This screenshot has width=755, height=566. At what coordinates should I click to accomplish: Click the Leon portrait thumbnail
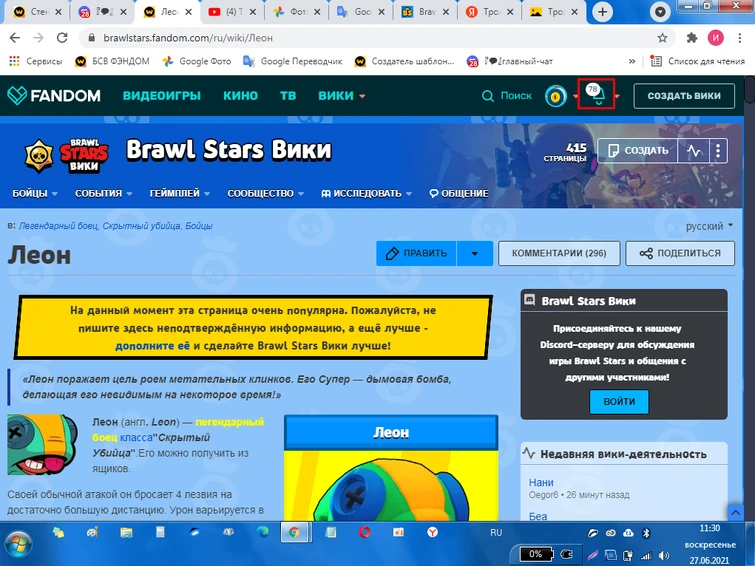[x=42, y=444]
